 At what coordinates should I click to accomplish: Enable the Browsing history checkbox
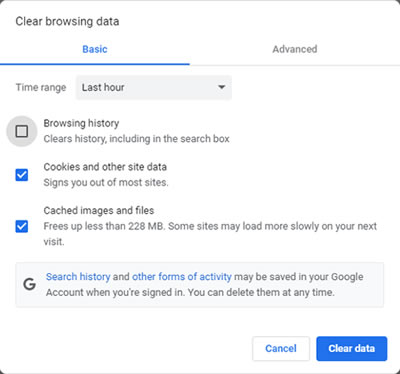pyautogui.click(x=22, y=131)
